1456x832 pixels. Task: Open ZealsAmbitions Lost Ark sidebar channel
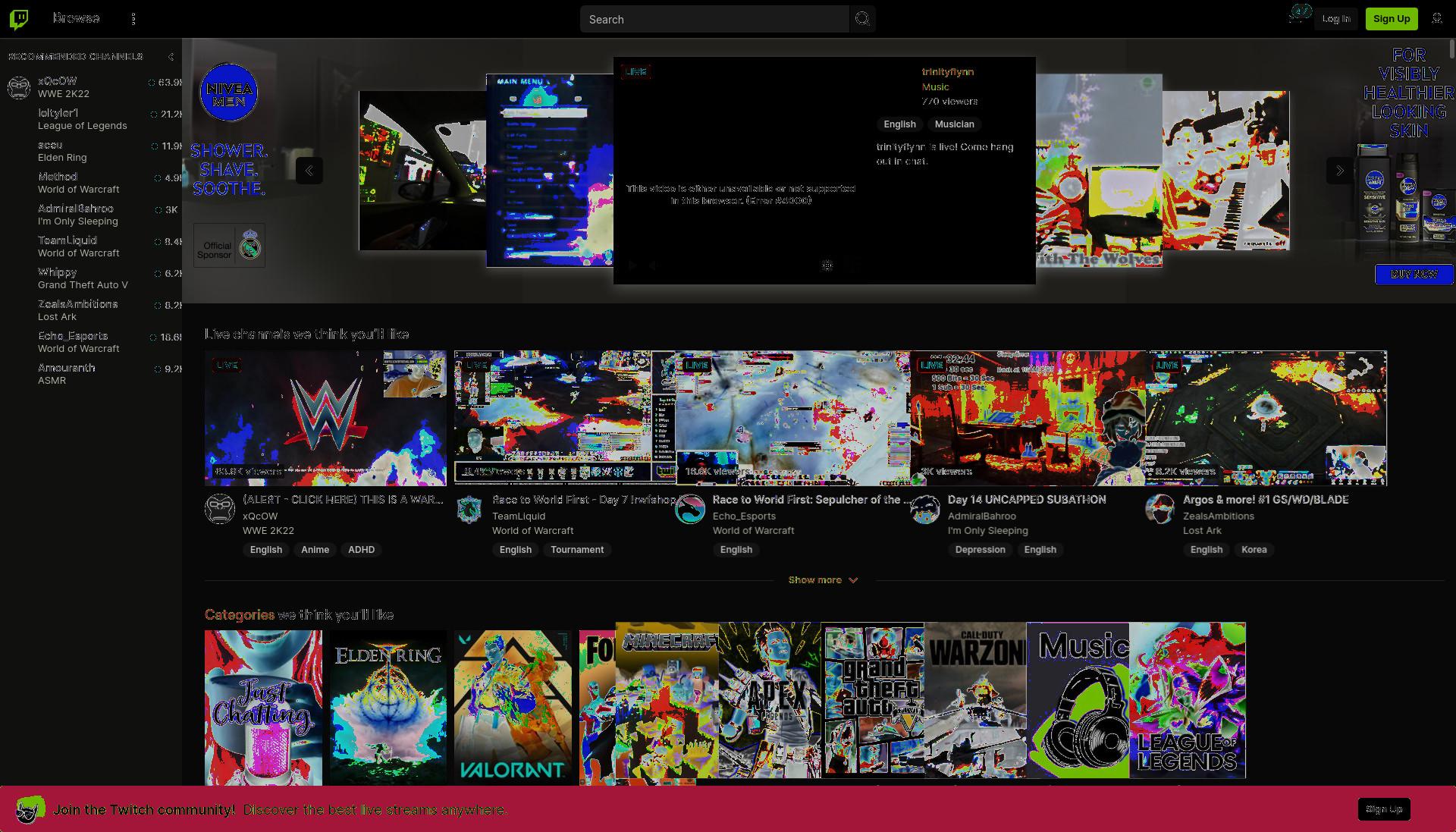point(91,310)
